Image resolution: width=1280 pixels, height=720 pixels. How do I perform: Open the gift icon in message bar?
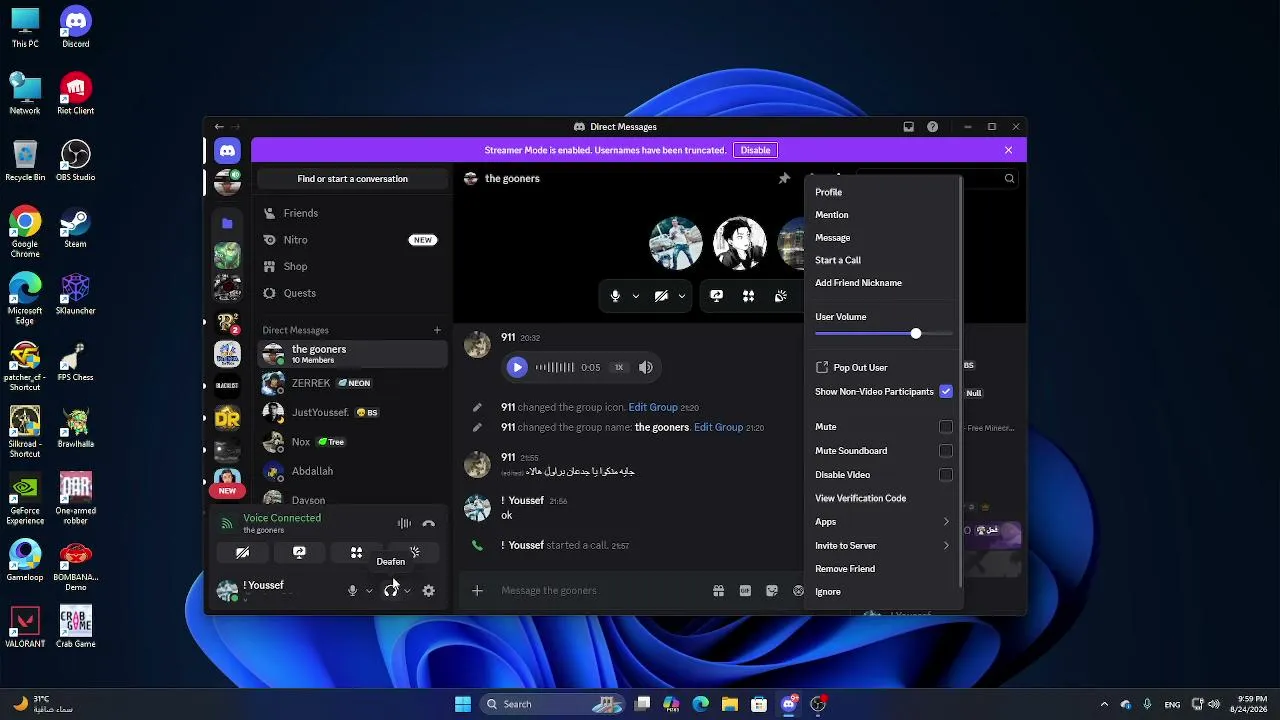click(718, 591)
